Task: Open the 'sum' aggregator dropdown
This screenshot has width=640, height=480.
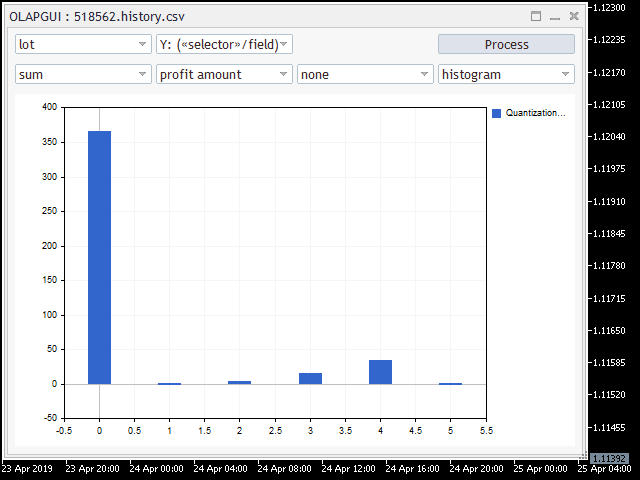Action: click(83, 74)
